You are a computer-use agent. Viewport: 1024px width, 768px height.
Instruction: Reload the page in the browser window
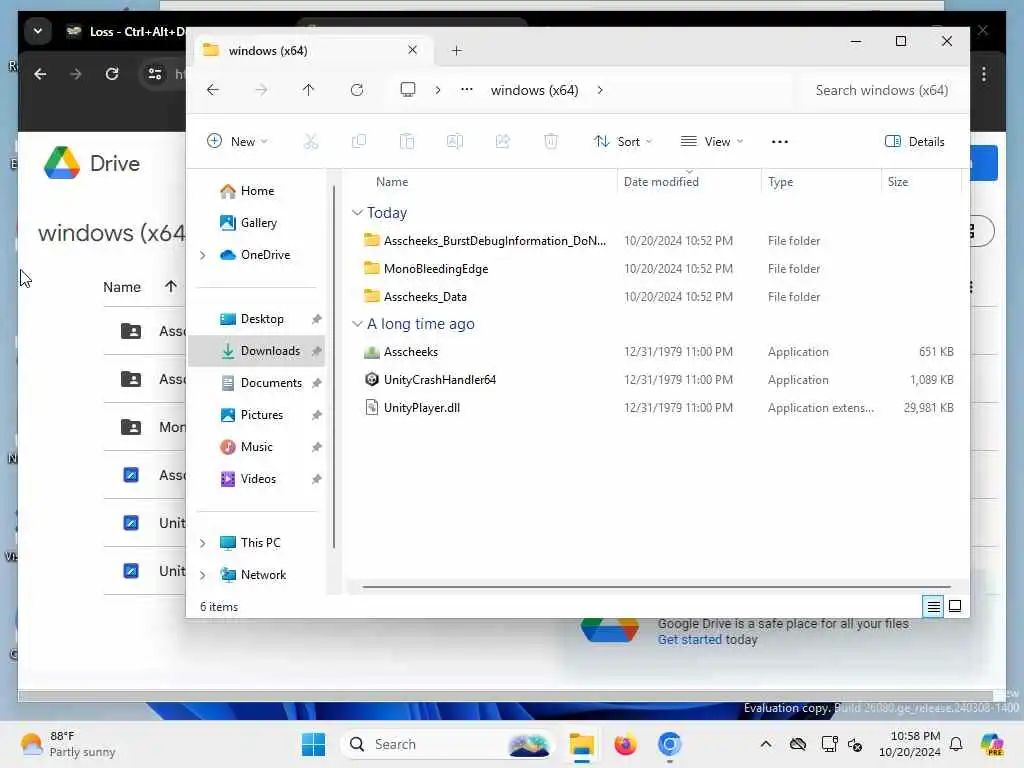(112, 74)
